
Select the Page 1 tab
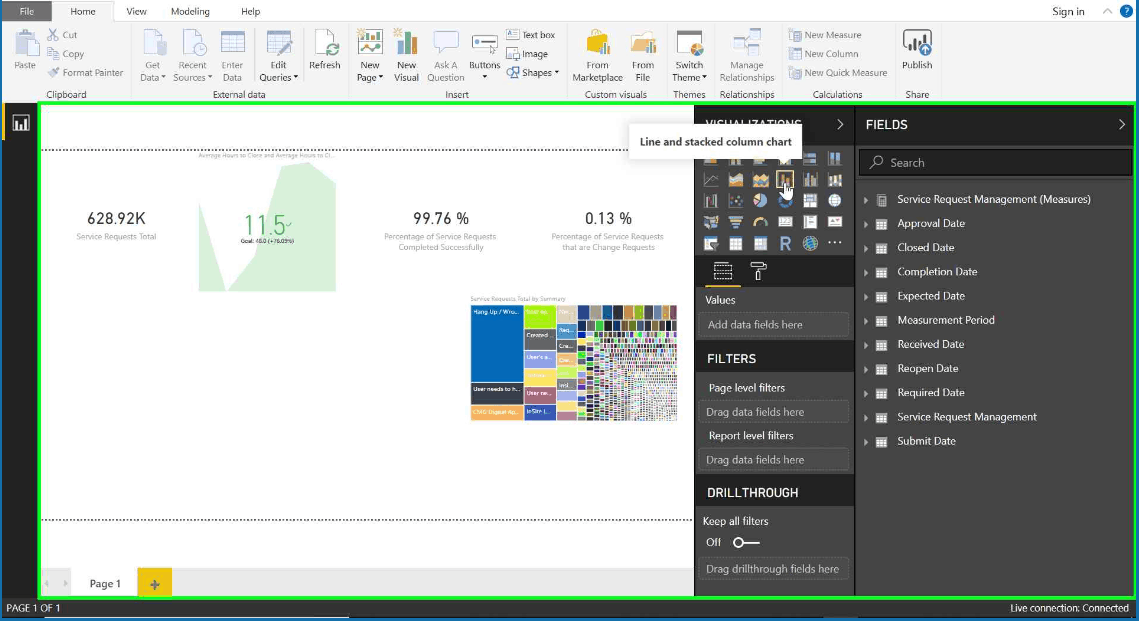[105, 584]
